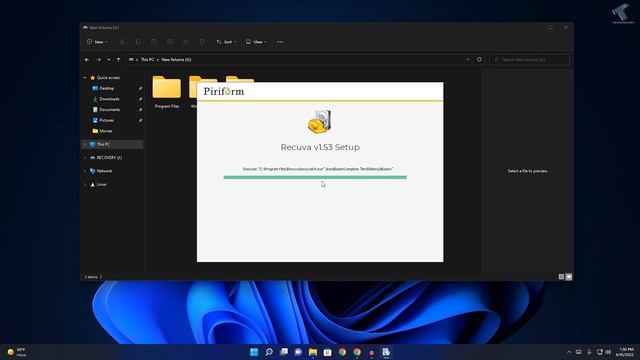Open recent locations chevron beside Forward arrow

109,60
